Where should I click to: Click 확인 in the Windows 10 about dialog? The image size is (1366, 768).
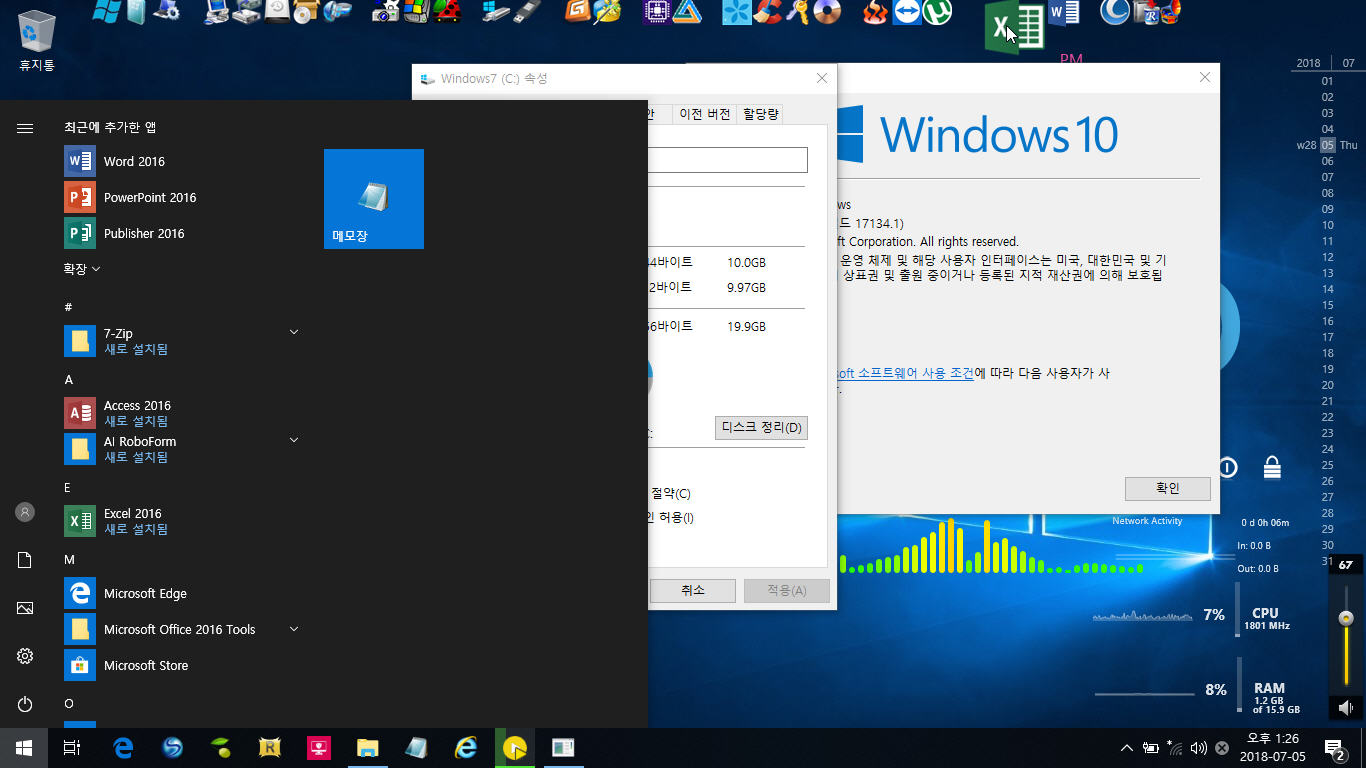click(1168, 488)
